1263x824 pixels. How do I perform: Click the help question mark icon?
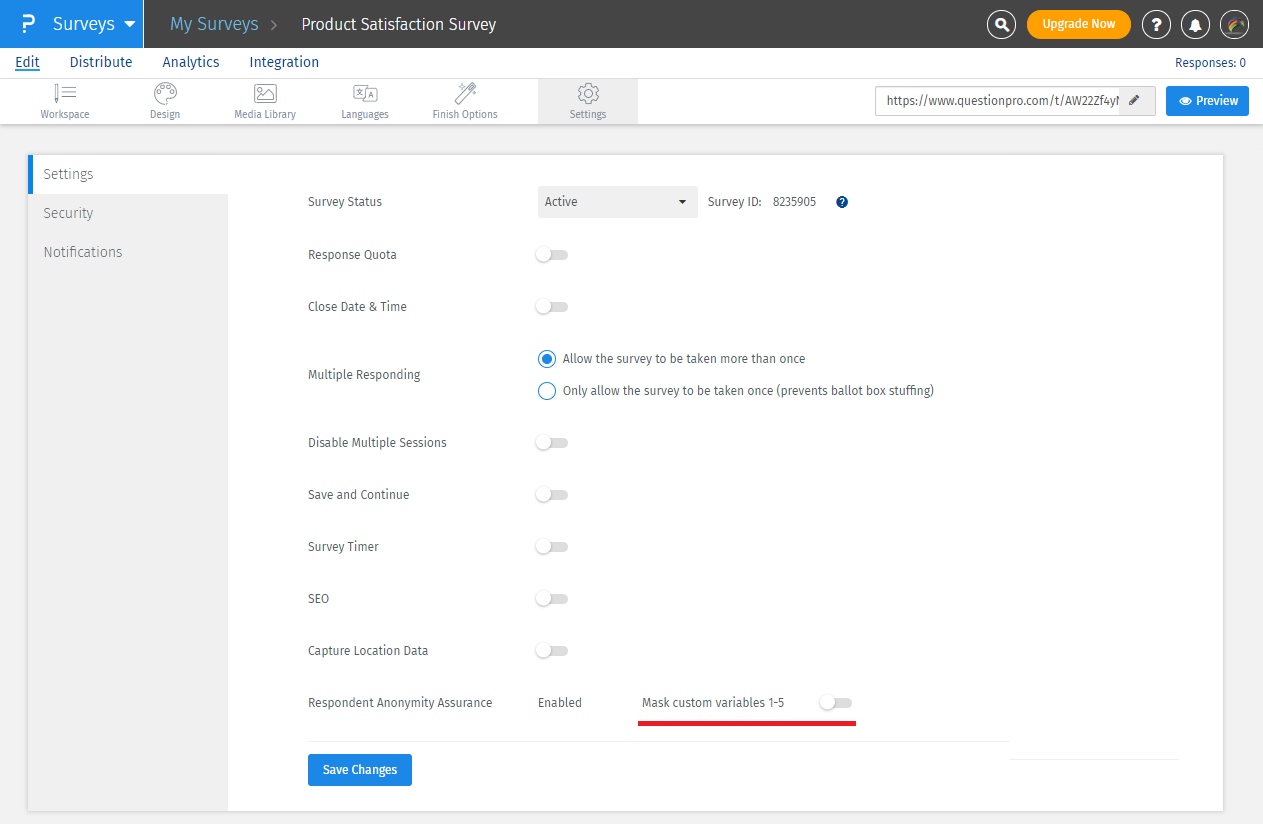click(1156, 24)
